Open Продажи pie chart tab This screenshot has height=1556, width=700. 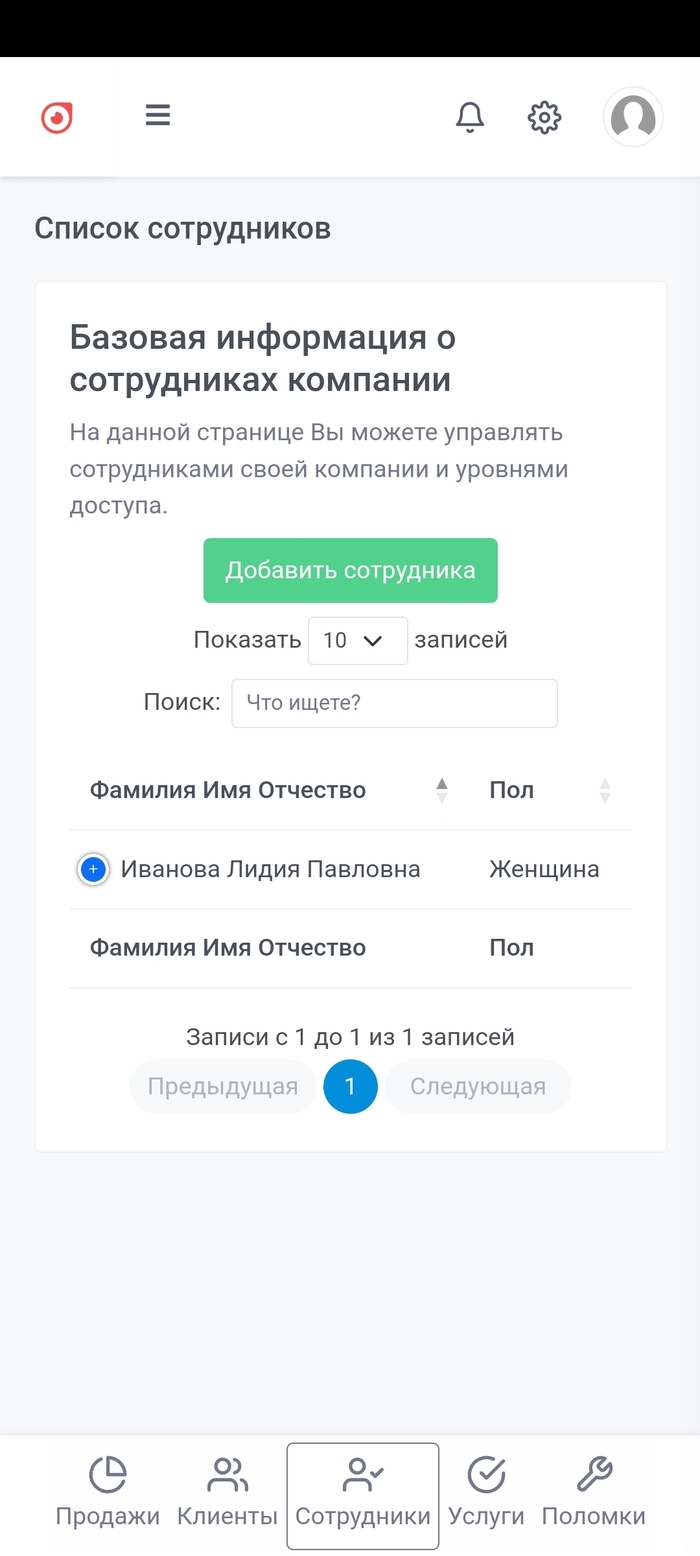pos(108,1492)
